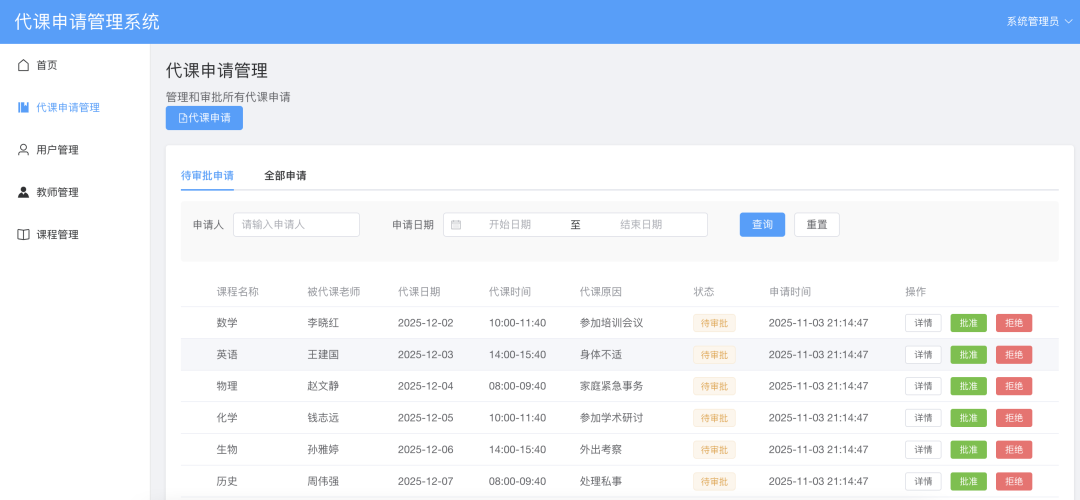The image size is (1080, 500).
Task: Click the 代课申请管理系统 header title
Action: pos(87,21)
